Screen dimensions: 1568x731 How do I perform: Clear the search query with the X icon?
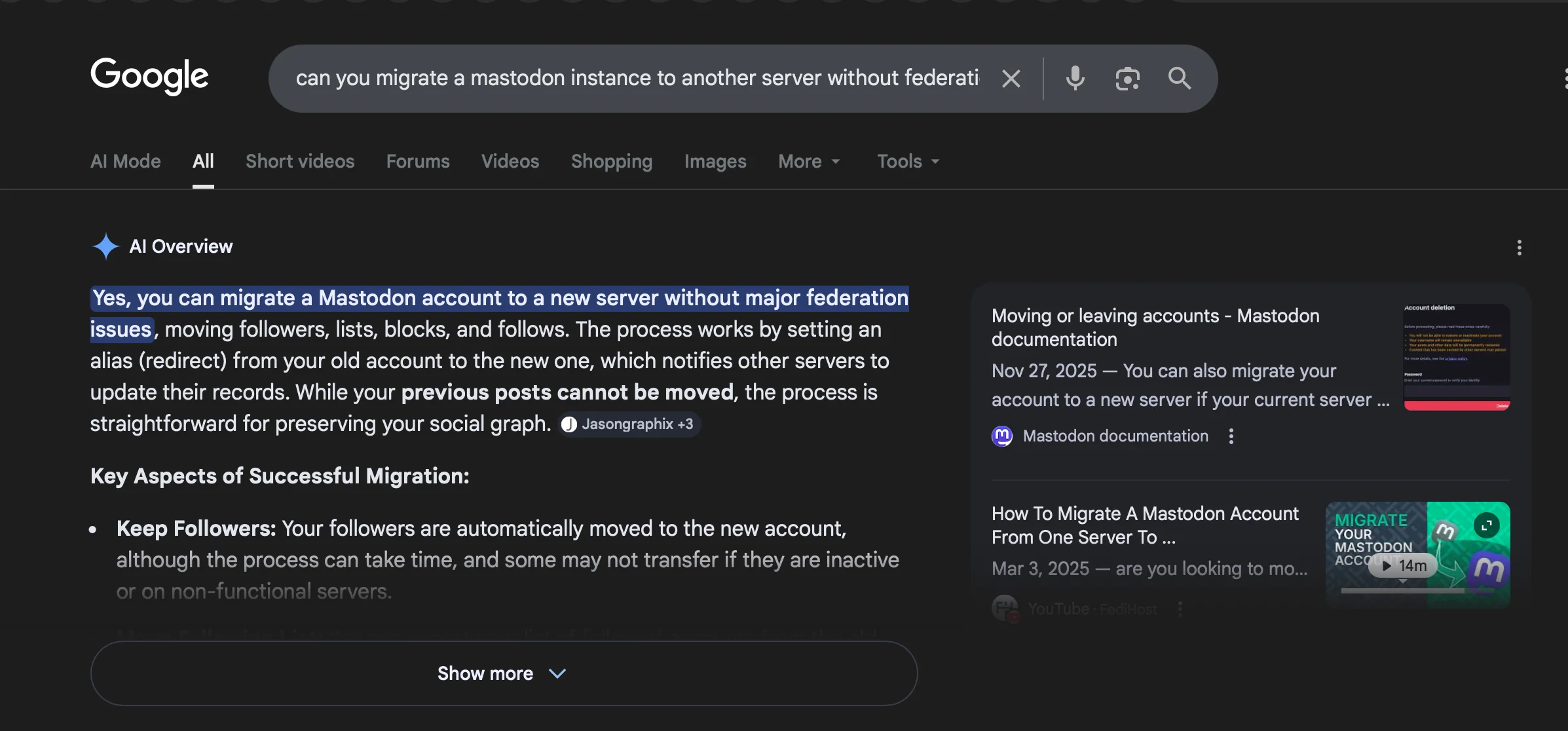[x=1011, y=78]
